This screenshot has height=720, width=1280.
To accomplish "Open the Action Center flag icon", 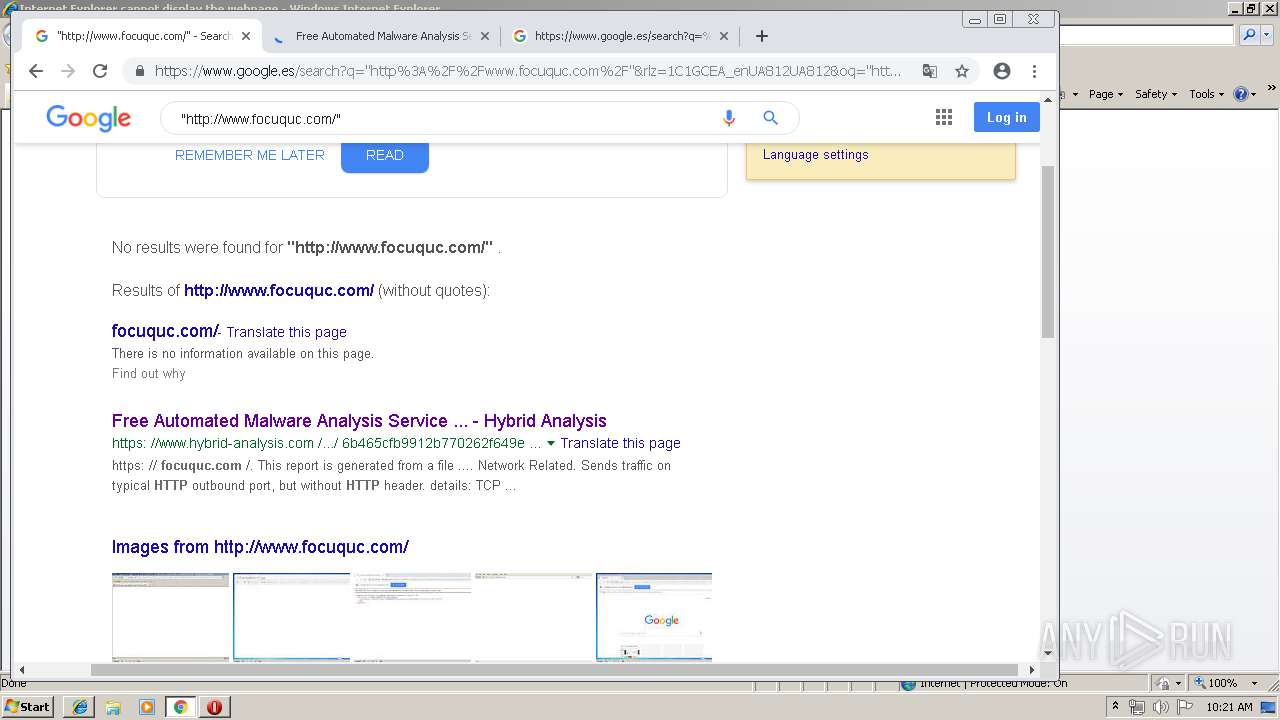I will coord(1185,707).
